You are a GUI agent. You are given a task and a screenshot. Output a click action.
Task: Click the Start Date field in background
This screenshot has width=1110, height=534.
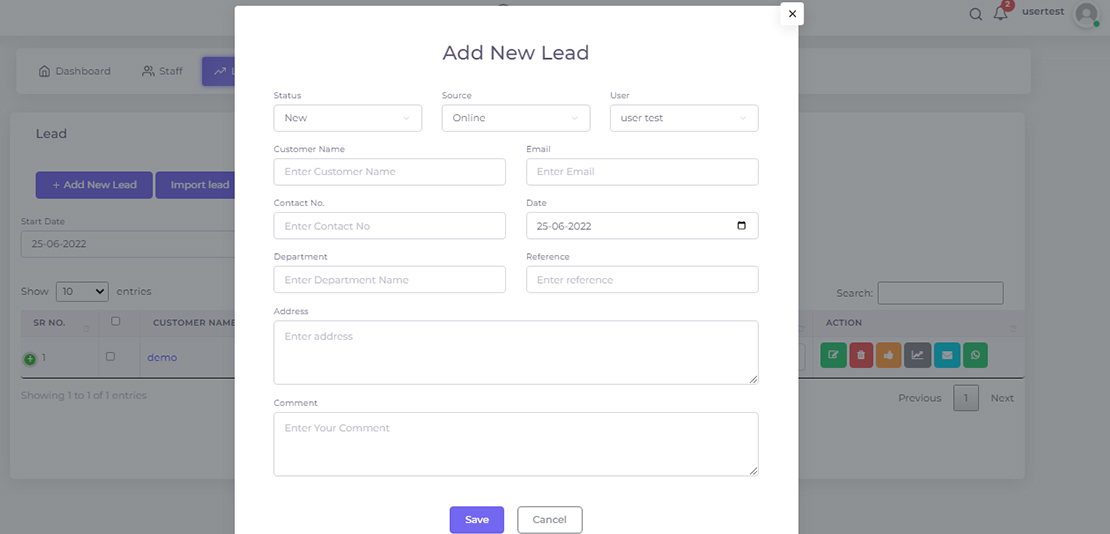click(127, 244)
